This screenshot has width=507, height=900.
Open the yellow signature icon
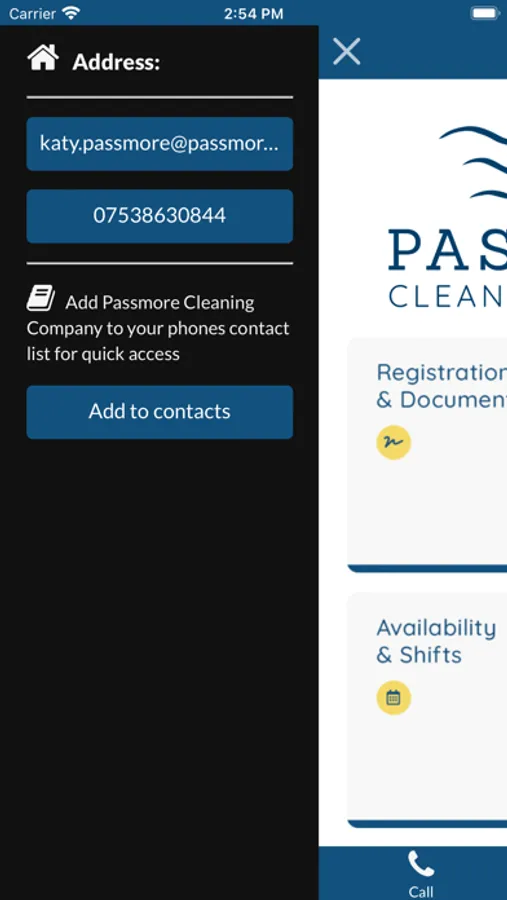point(393,443)
